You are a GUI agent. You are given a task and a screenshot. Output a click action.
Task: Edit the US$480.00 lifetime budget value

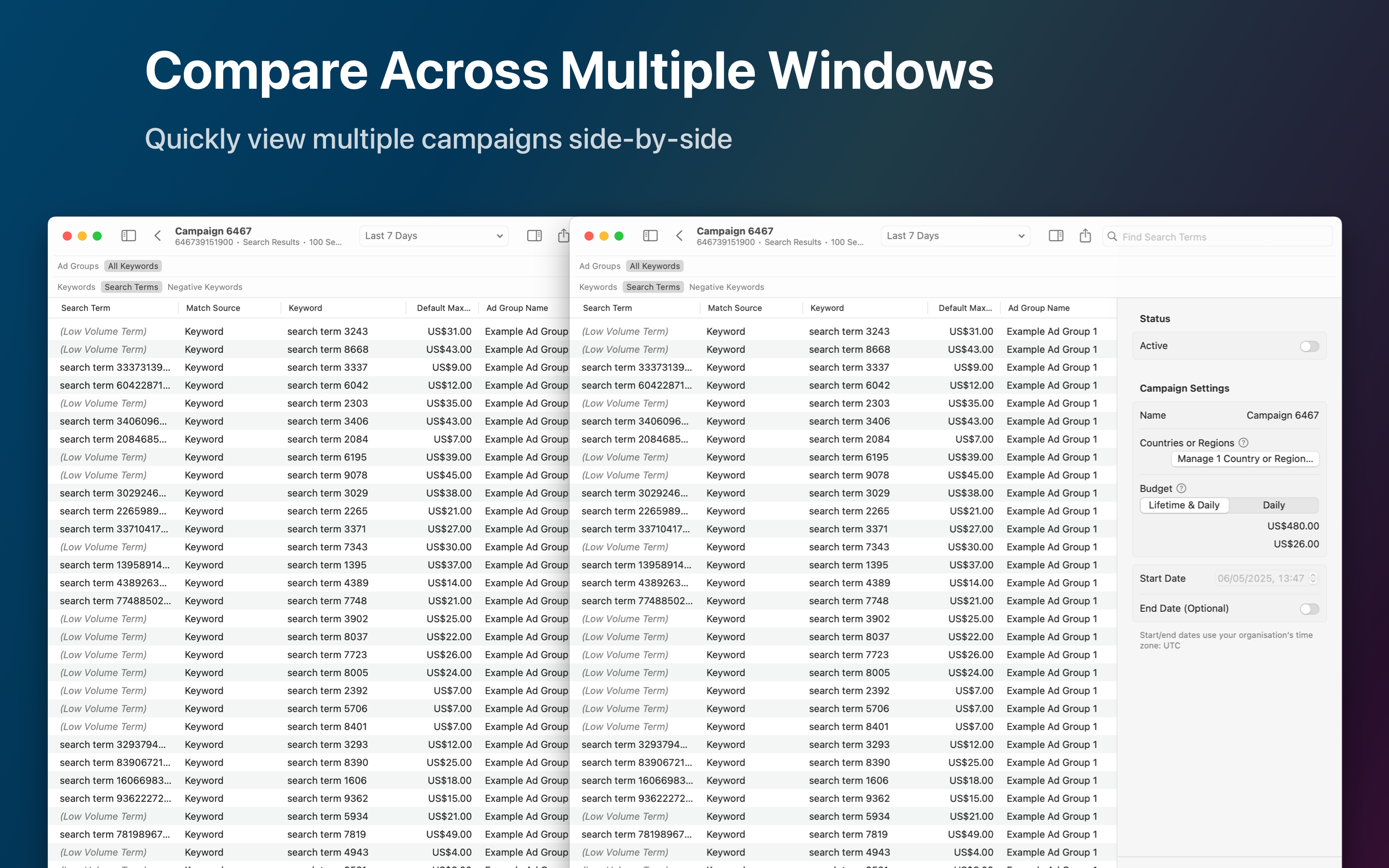[x=1293, y=526]
